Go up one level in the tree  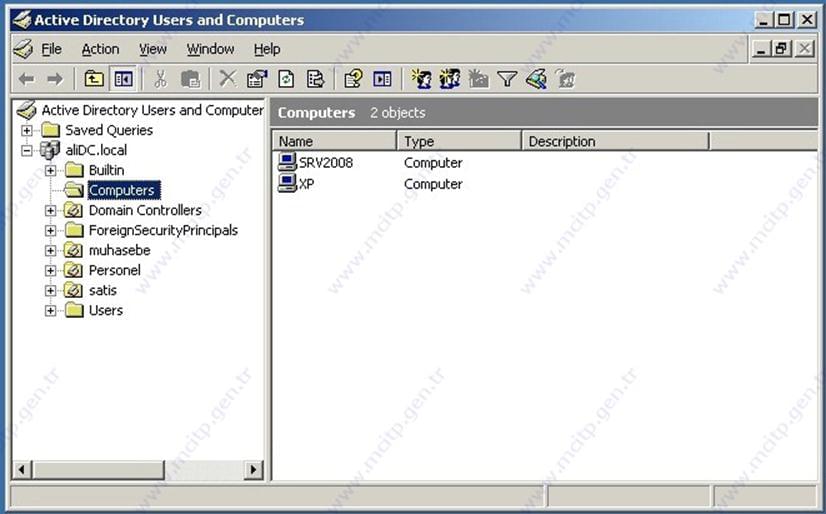coord(94,80)
